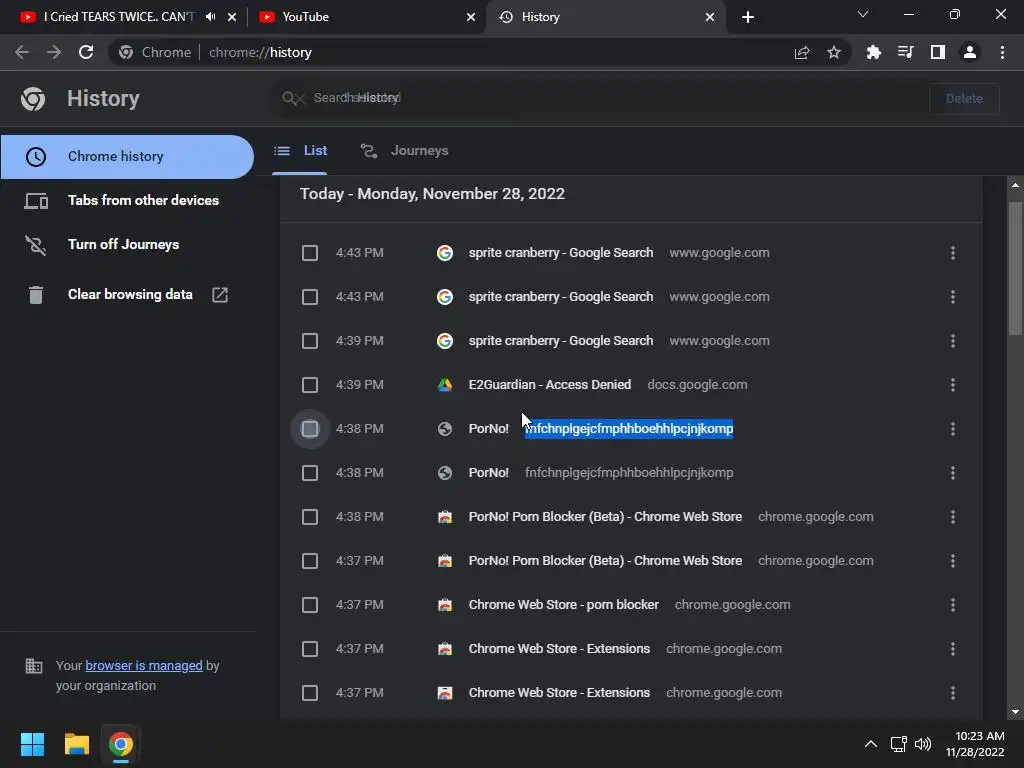Viewport: 1024px width, 768px height.
Task: Open actions menu for Web Store porn blocker entry
Action: [952, 605]
